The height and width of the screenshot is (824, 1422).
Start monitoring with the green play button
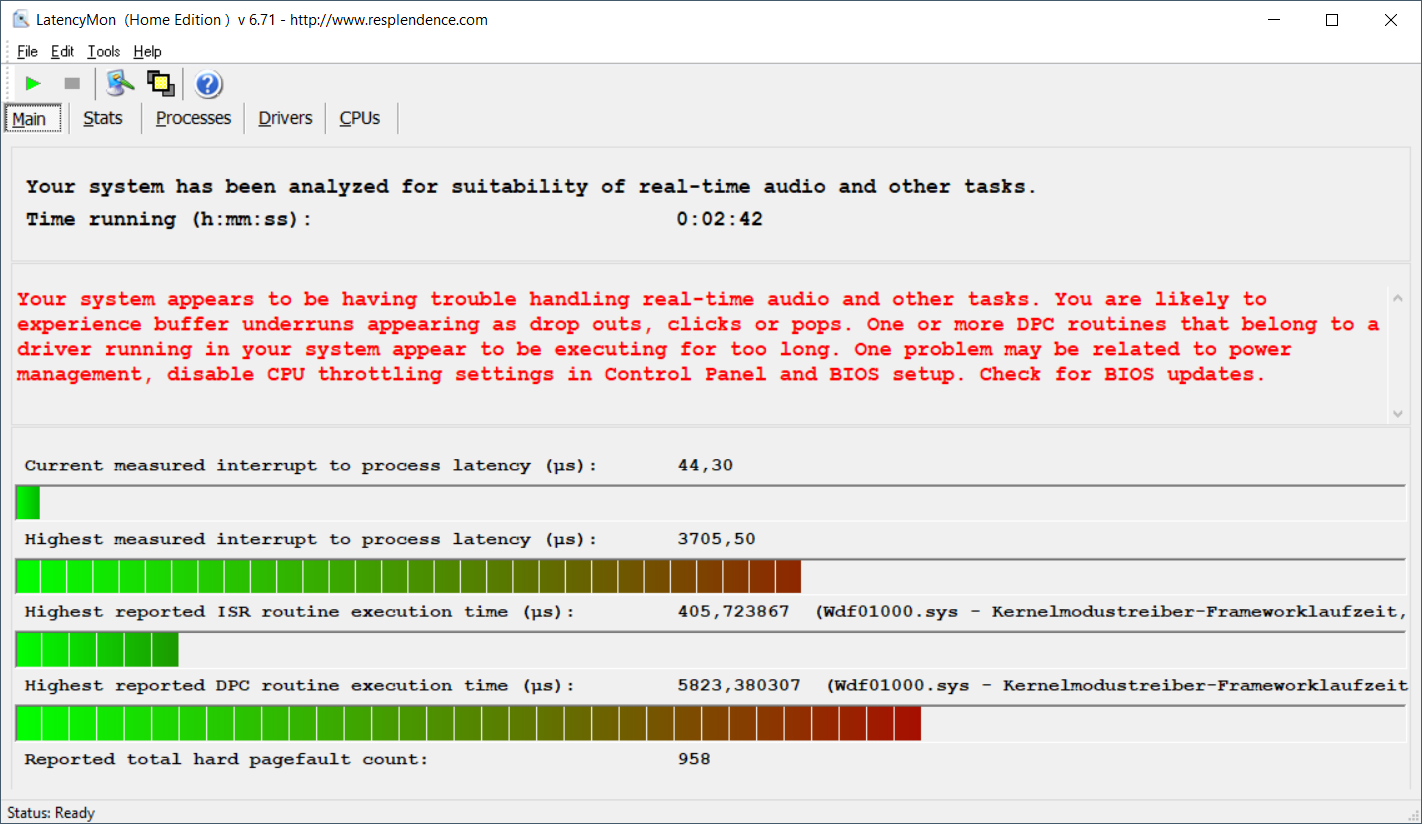click(x=33, y=83)
